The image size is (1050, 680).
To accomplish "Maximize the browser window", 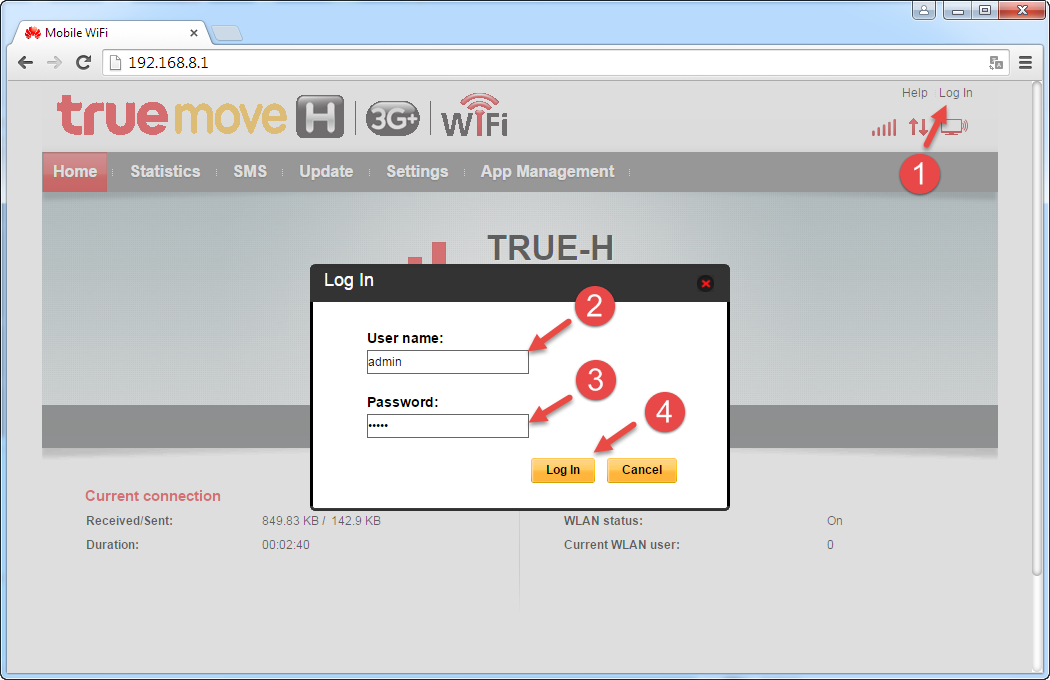I will coord(985,10).
